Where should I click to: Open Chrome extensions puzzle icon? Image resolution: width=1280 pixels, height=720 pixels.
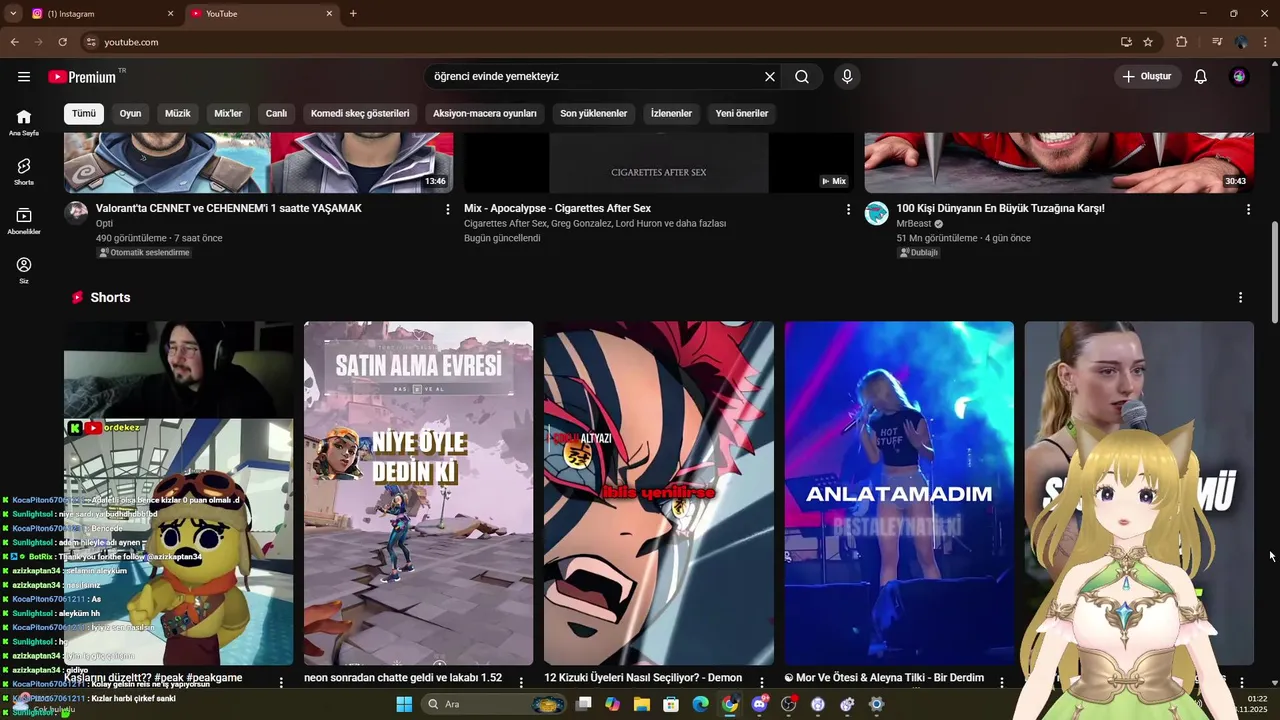click(x=1182, y=42)
